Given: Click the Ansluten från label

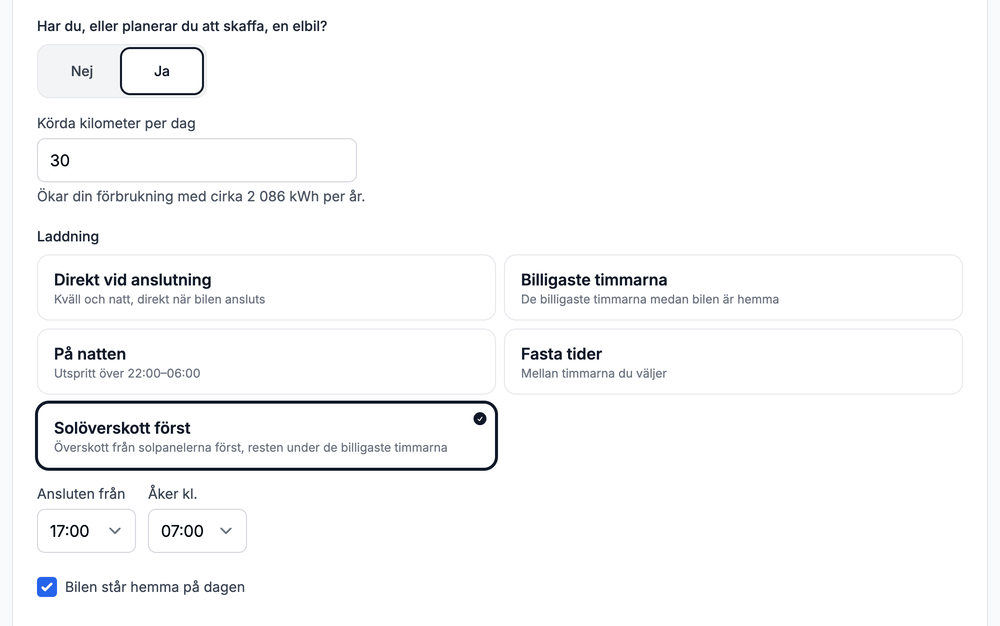Looking at the screenshot, I should [x=81, y=493].
